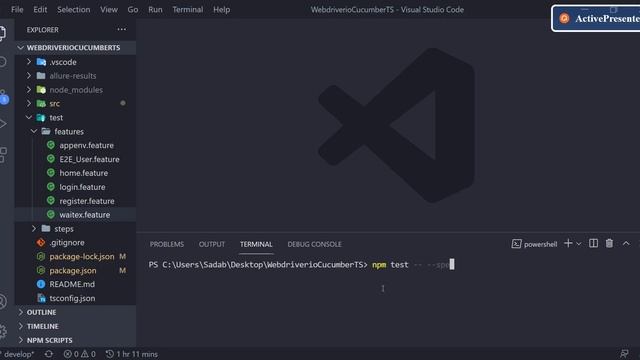Click feedback icon in status bar
The height and width of the screenshot is (360, 640).
coord(624,354)
